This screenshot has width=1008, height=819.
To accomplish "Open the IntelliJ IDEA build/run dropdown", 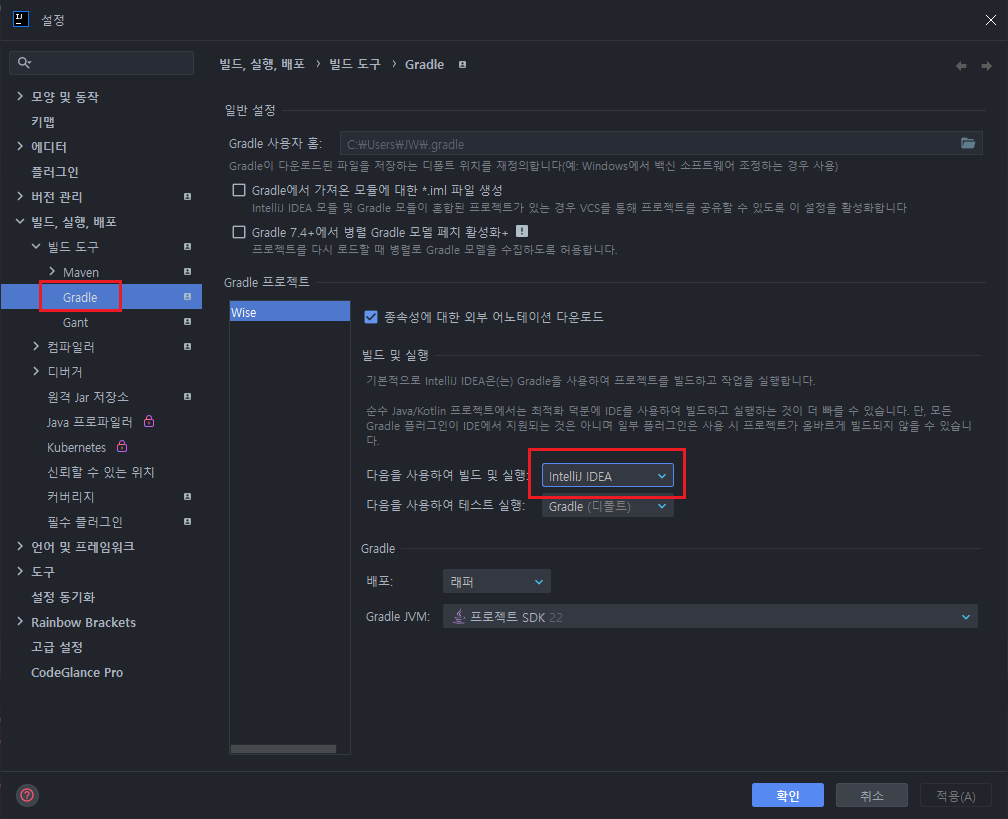I will pyautogui.click(x=608, y=475).
